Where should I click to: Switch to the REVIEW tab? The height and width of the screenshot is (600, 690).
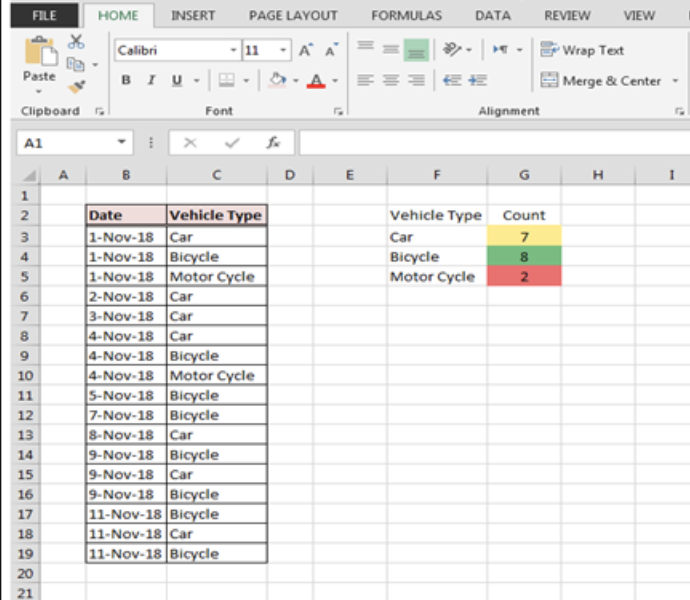pos(567,16)
